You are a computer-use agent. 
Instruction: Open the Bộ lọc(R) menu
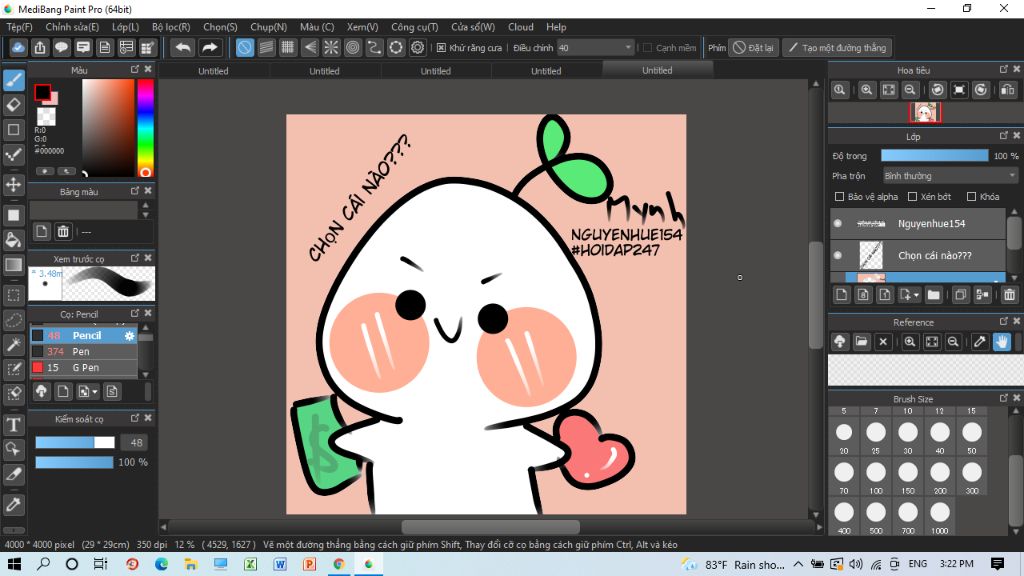pyautogui.click(x=171, y=27)
